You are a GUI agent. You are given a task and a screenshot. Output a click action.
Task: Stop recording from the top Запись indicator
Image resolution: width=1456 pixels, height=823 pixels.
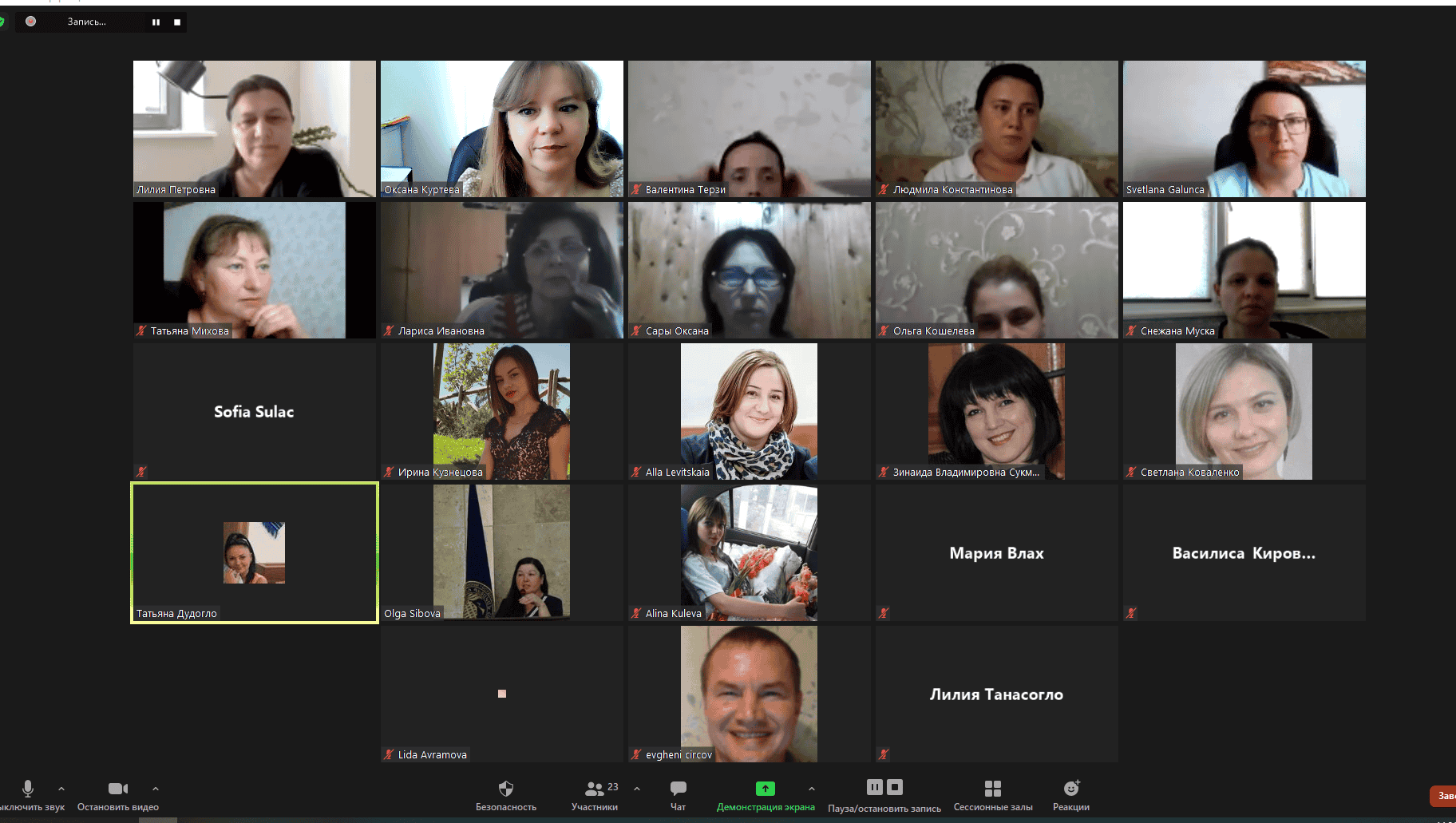(177, 22)
